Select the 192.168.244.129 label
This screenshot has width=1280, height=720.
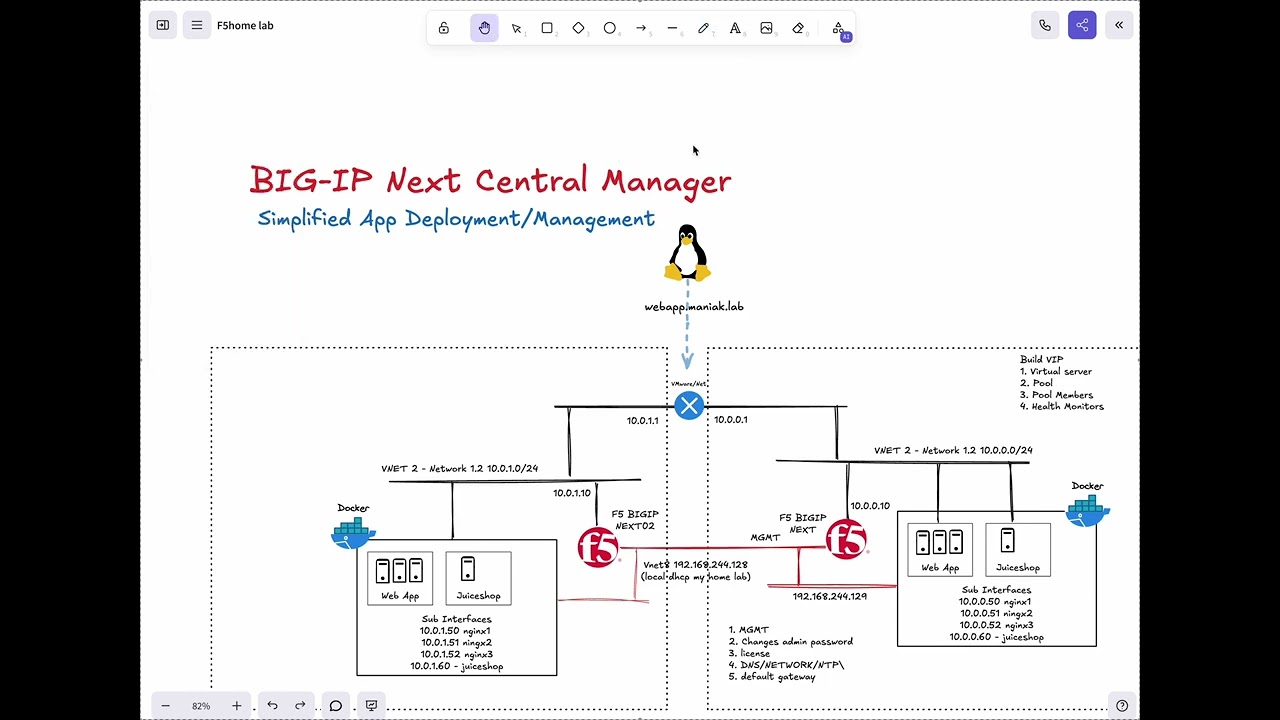coord(830,597)
